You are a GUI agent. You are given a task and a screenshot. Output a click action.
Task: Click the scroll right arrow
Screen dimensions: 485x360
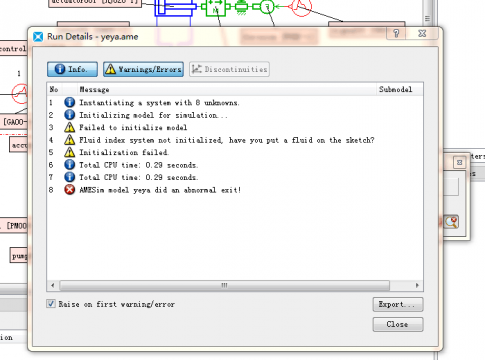pos(417,285)
